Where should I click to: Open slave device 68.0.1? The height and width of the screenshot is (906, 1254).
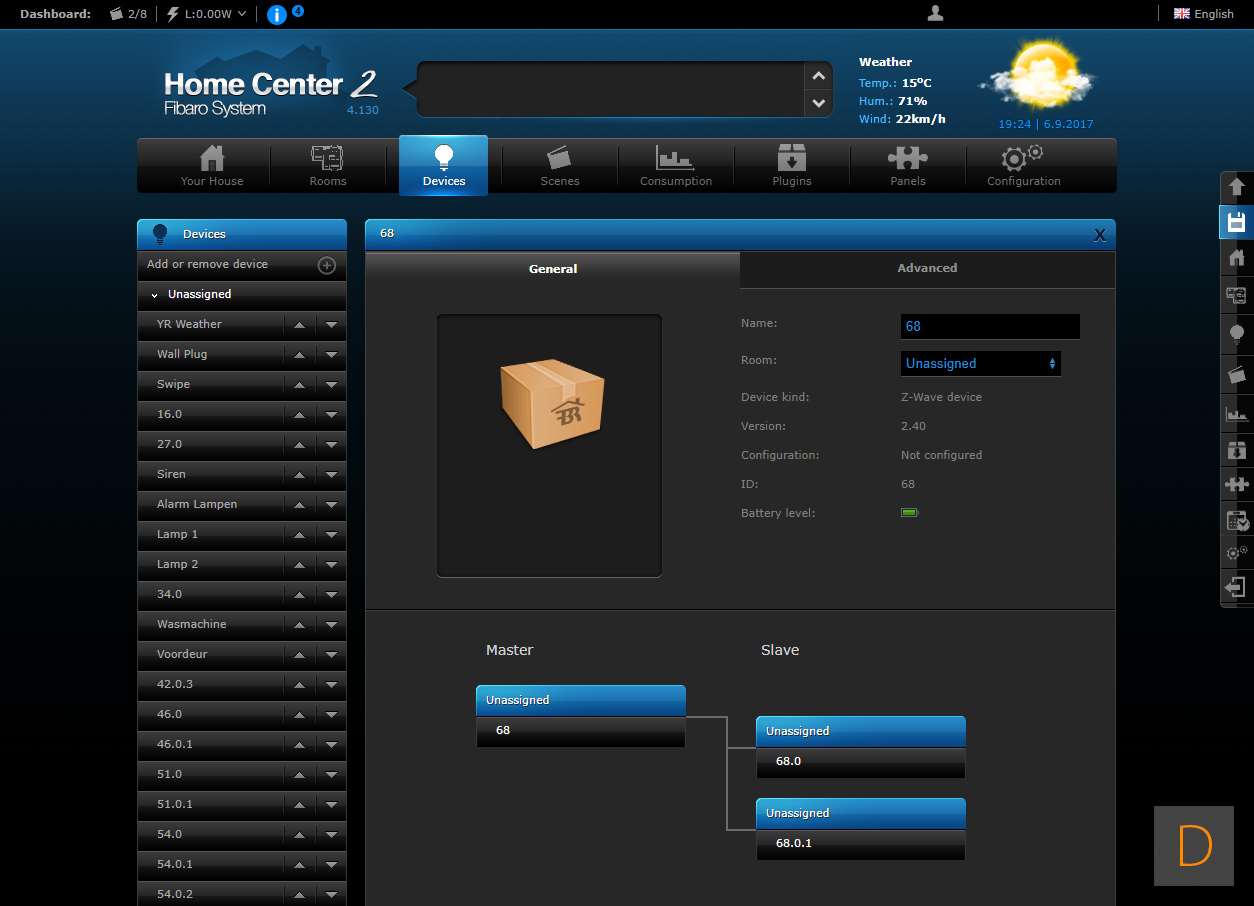point(860,843)
